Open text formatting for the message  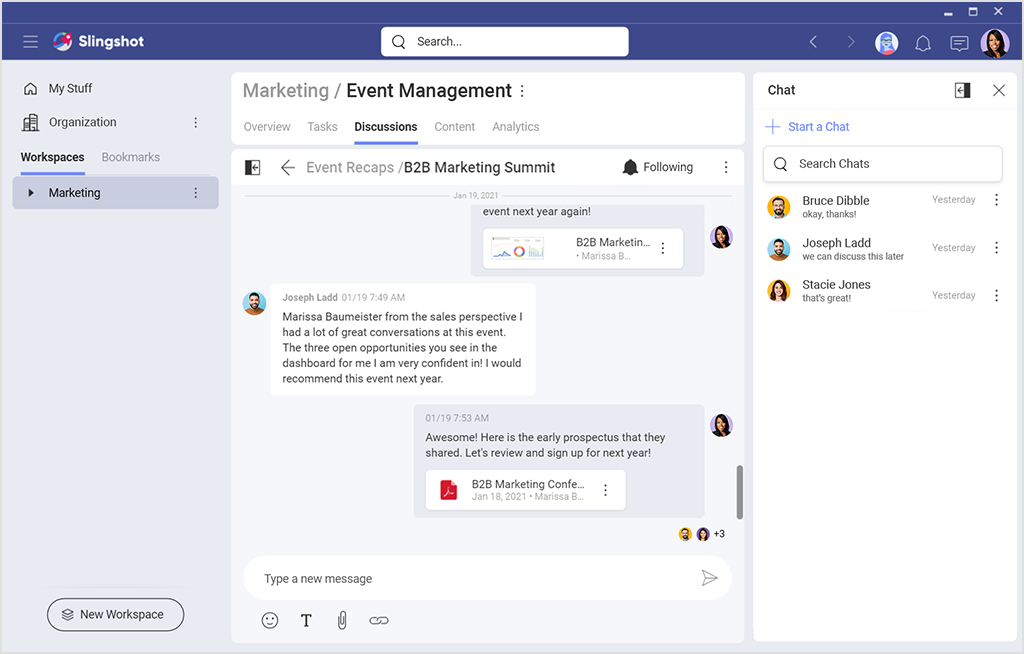tap(306, 620)
